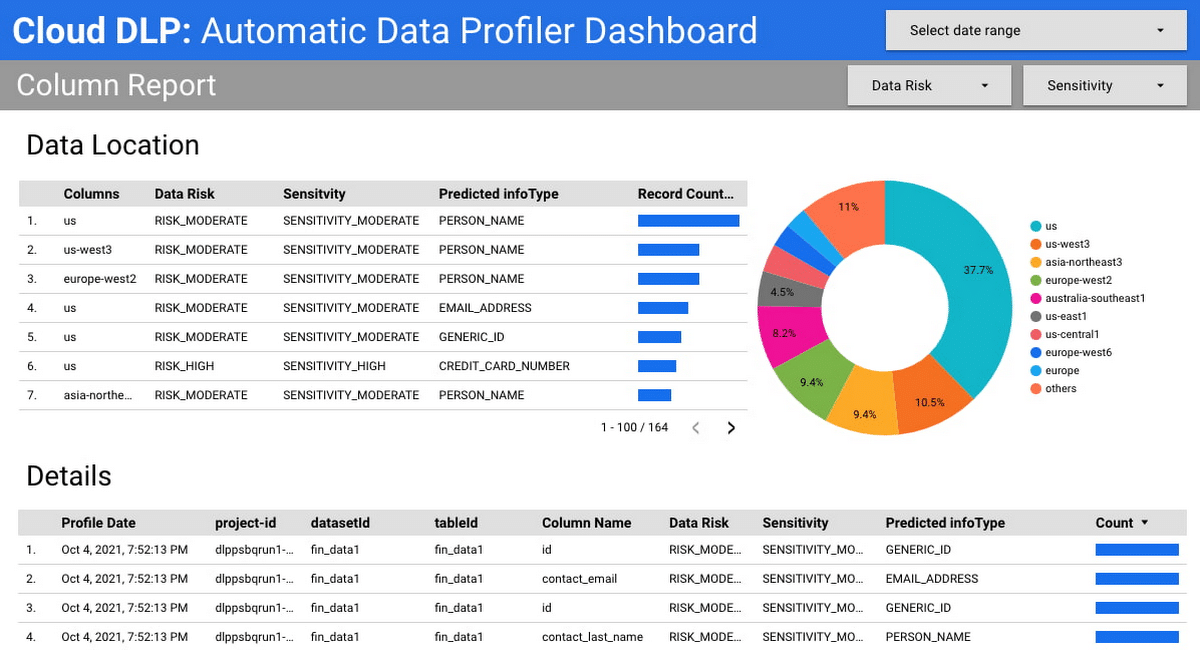The image size is (1200, 650).
Task: Click the tableId column header
Action: (456, 523)
